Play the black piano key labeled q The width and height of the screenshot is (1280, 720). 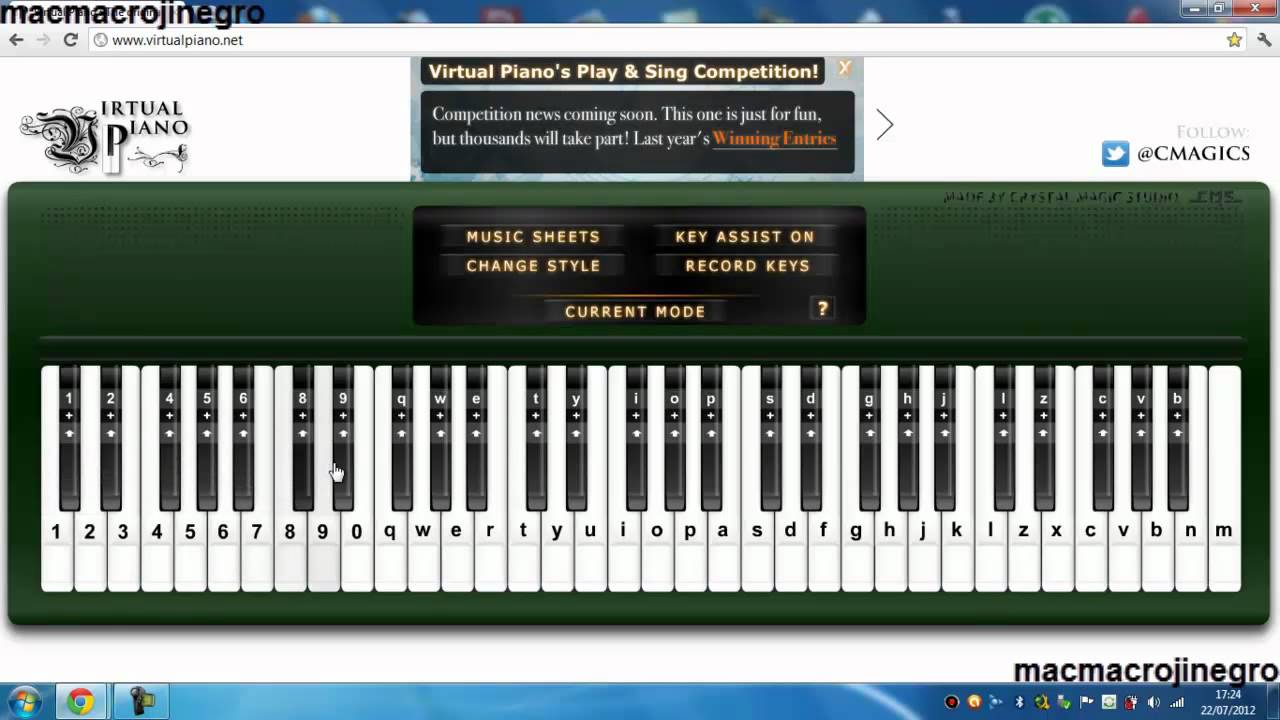(401, 438)
